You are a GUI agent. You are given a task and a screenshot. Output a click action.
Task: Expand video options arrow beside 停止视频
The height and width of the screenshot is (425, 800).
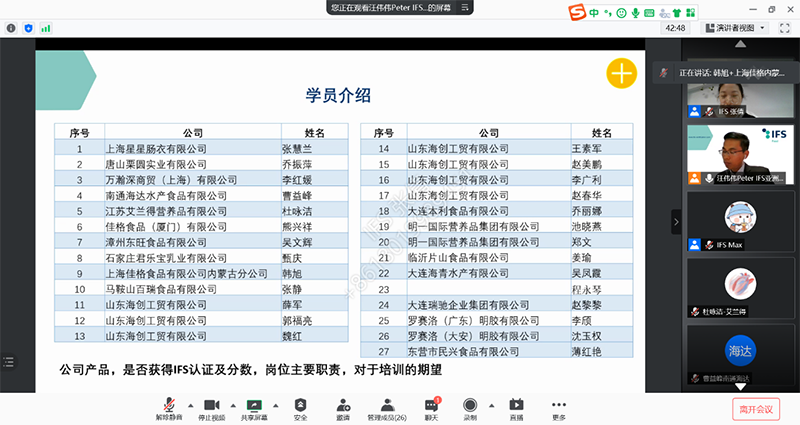tap(233, 406)
